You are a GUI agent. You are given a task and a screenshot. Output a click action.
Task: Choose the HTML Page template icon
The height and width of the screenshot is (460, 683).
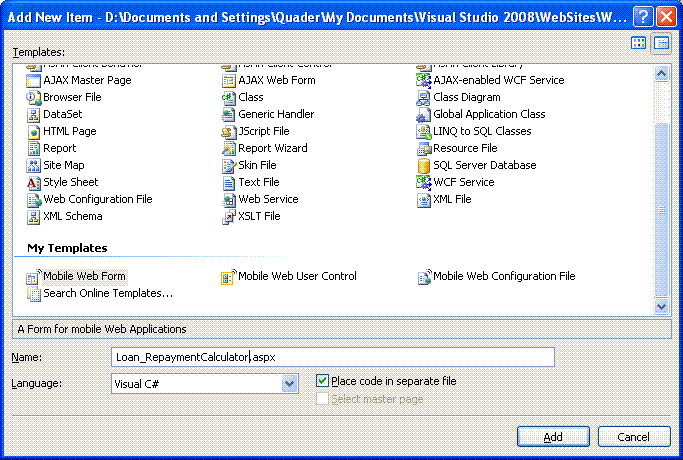[x=33, y=132]
